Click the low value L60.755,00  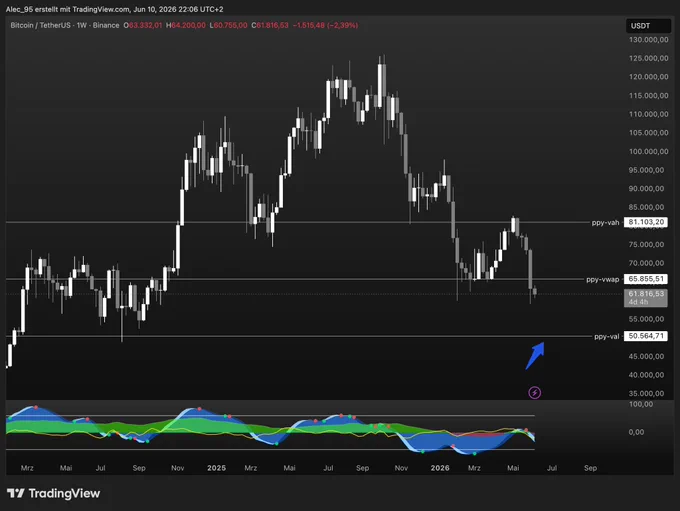(x=228, y=25)
